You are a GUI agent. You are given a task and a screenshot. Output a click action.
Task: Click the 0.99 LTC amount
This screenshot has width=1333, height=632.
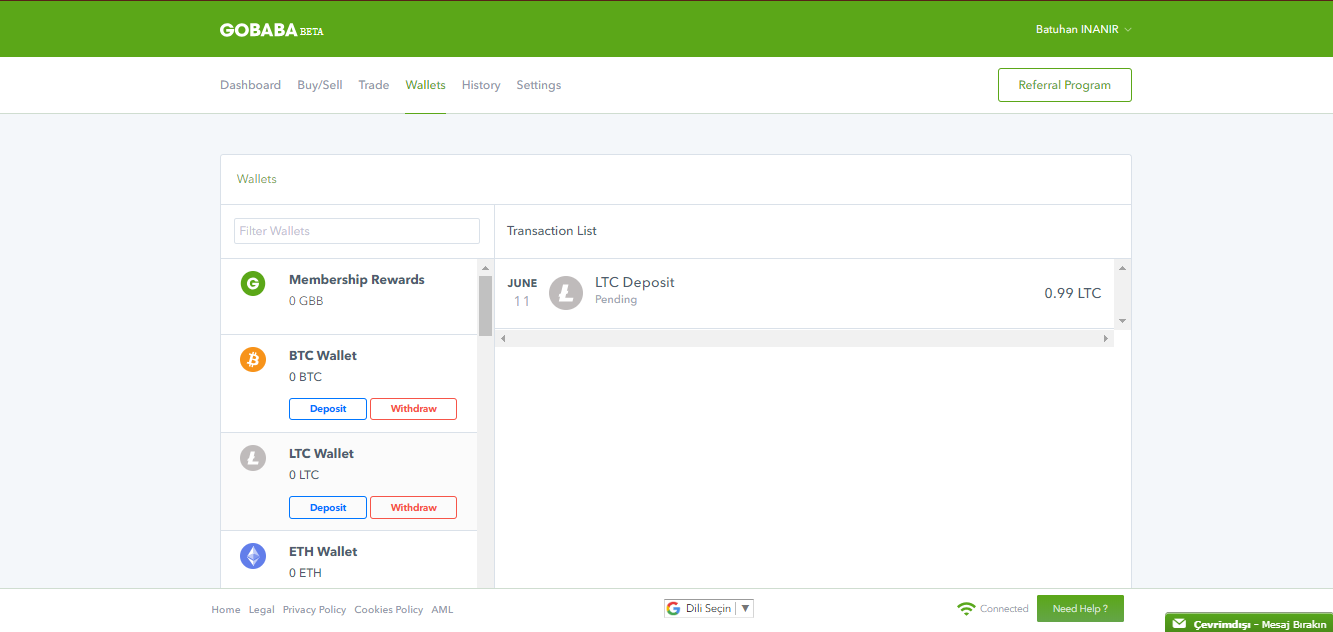[1073, 293]
